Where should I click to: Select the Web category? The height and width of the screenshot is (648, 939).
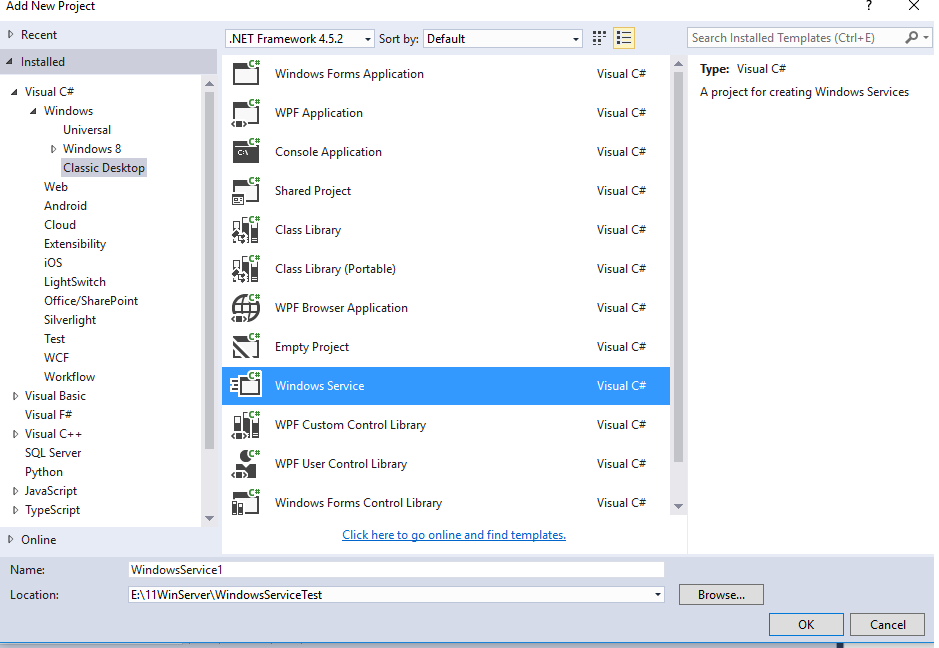pos(56,187)
